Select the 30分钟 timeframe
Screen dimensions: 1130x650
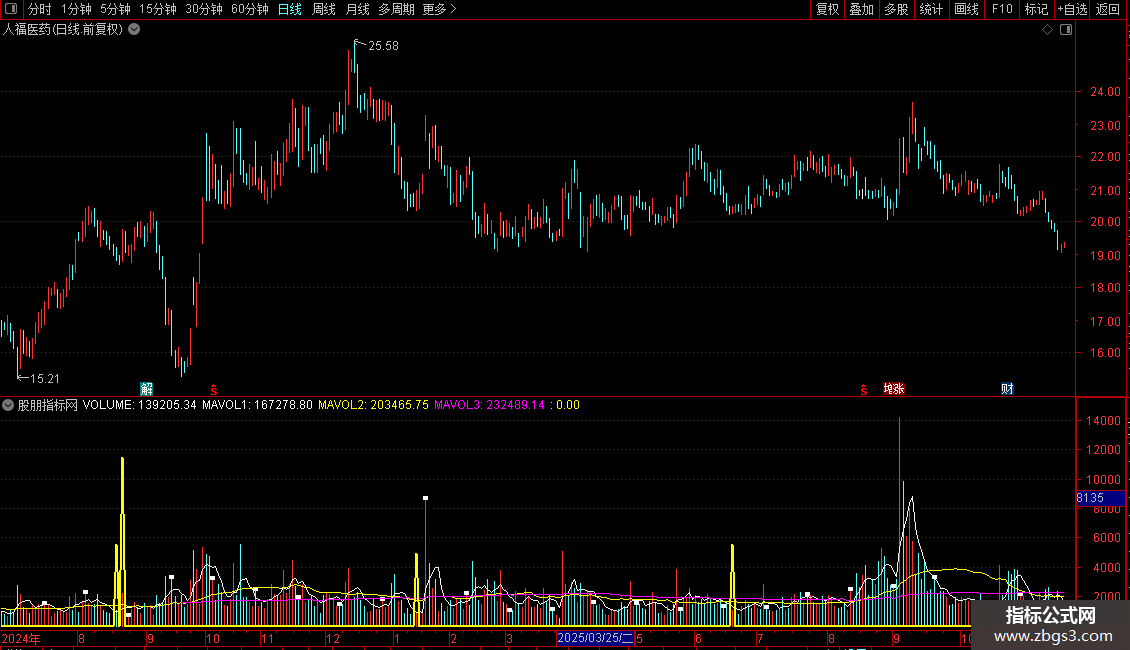point(204,9)
